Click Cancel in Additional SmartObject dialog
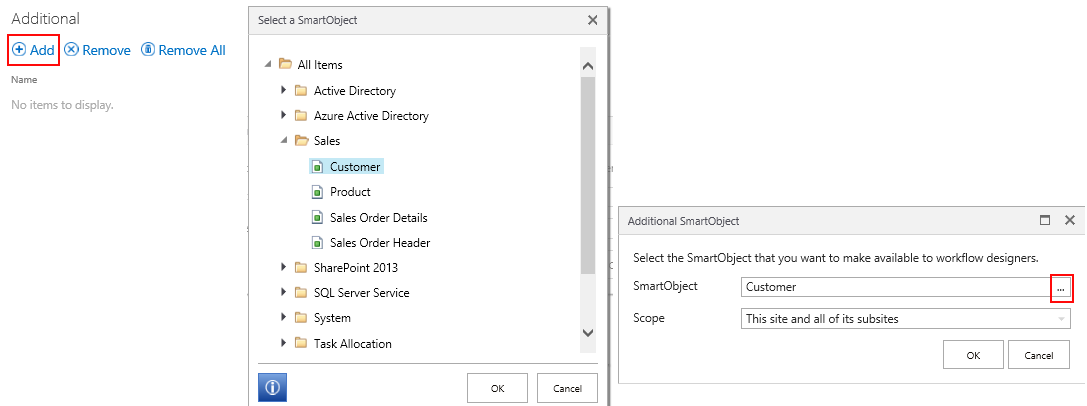The height and width of the screenshot is (406, 1087). coord(1039,354)
